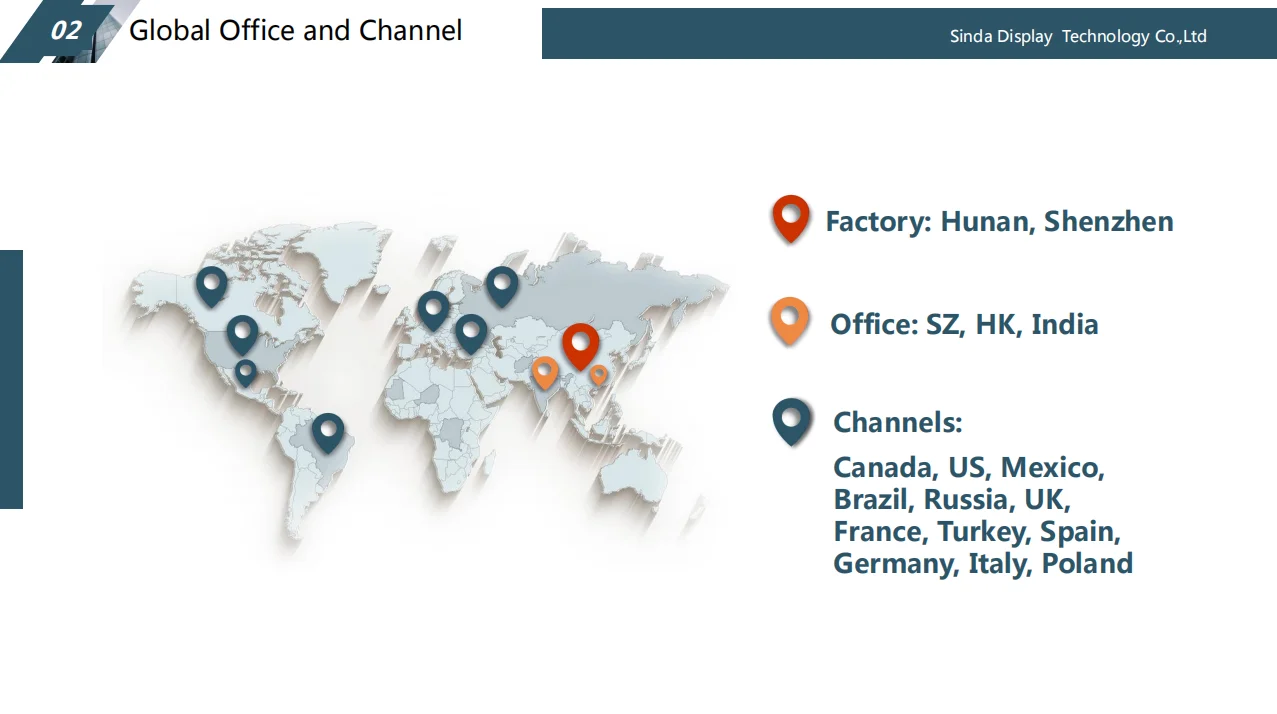Screen dimensions: 1277x714
Task: Select the blue pin over Western Europe
Action: tap(433, 309)
